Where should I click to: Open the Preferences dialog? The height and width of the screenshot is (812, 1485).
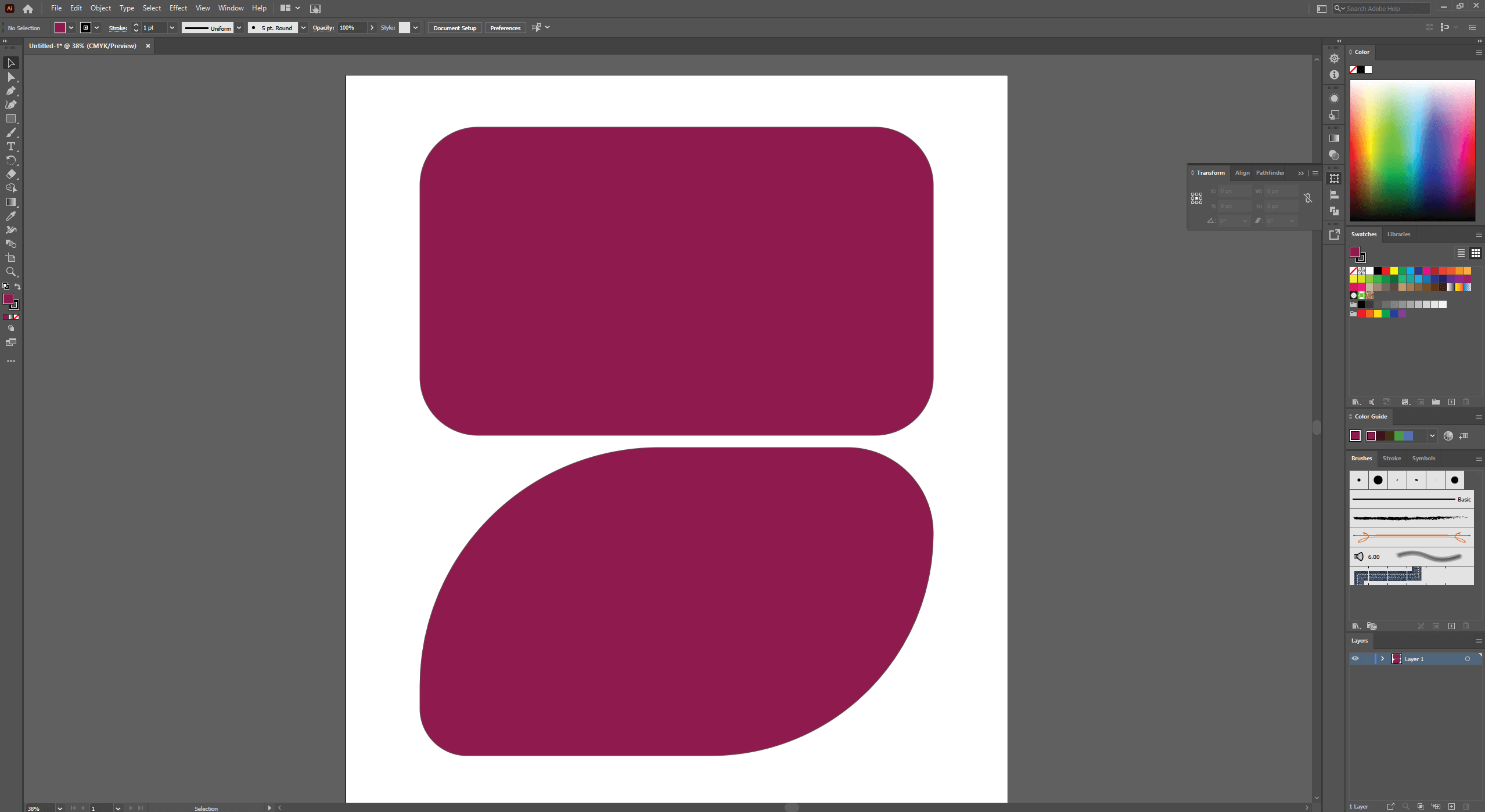coord(505,27)
